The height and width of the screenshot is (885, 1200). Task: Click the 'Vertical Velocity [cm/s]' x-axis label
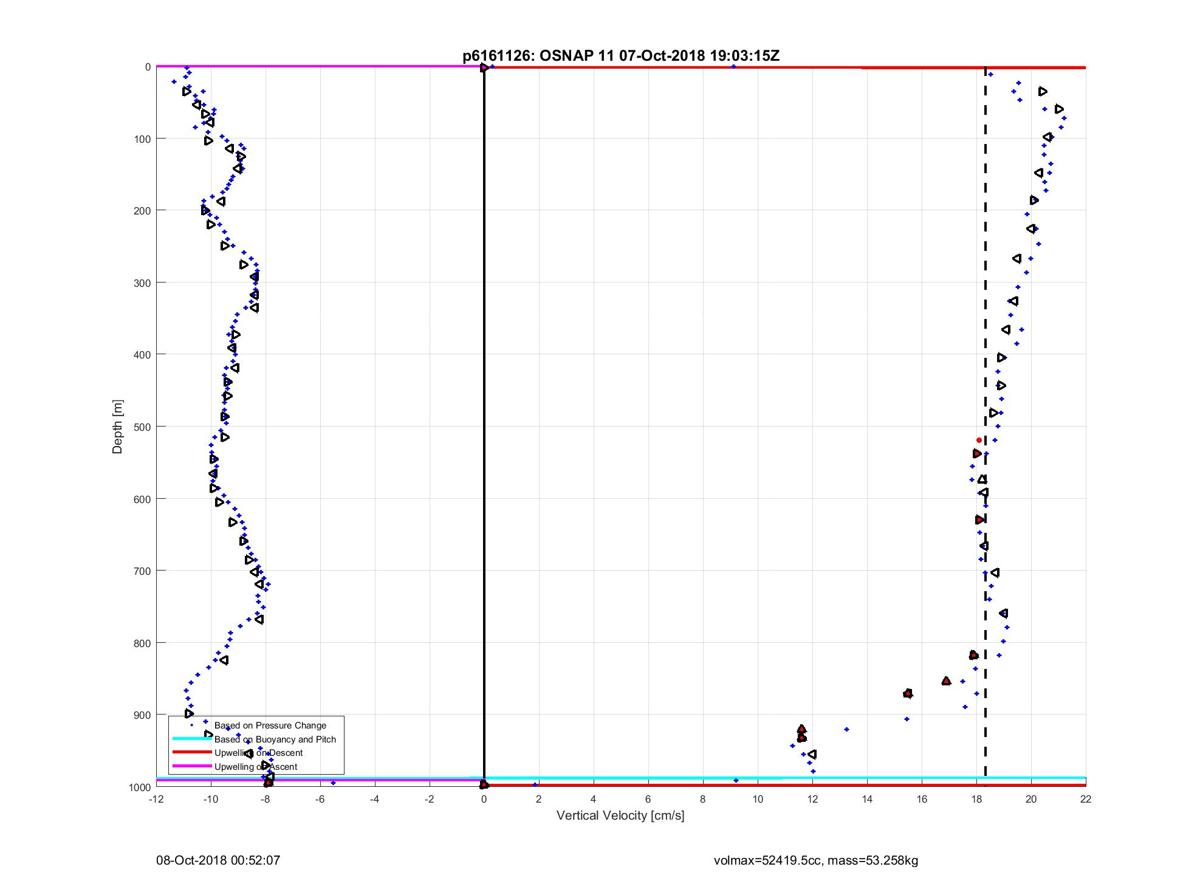pyautogui.click(x=620, y=815)
